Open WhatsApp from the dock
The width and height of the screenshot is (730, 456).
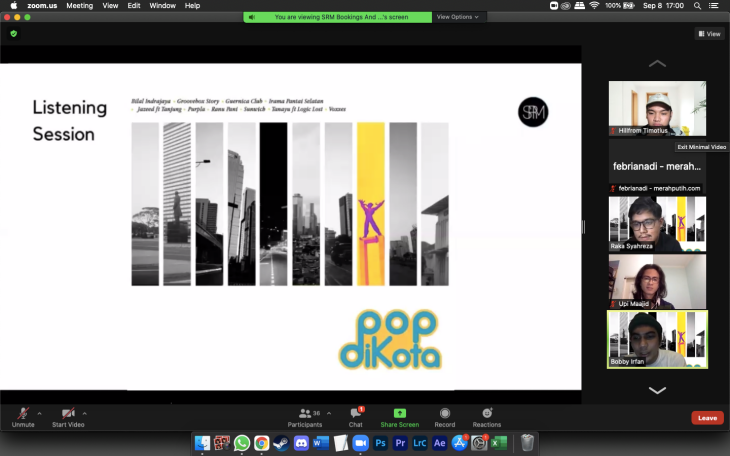(242, 443)
